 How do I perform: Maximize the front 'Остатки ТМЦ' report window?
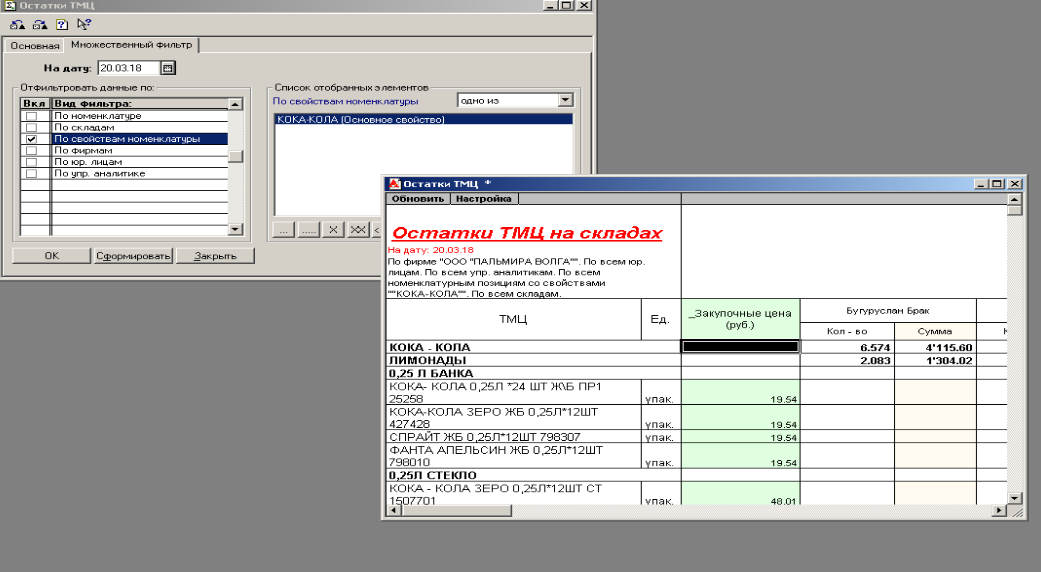pyautogui.click(x=998, y=184)
